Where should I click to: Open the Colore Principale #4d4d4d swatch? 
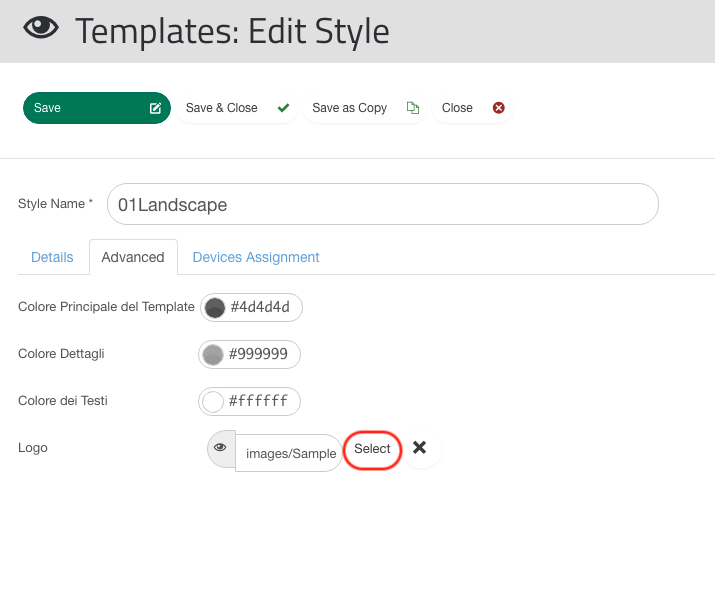[x=215, y=308]
